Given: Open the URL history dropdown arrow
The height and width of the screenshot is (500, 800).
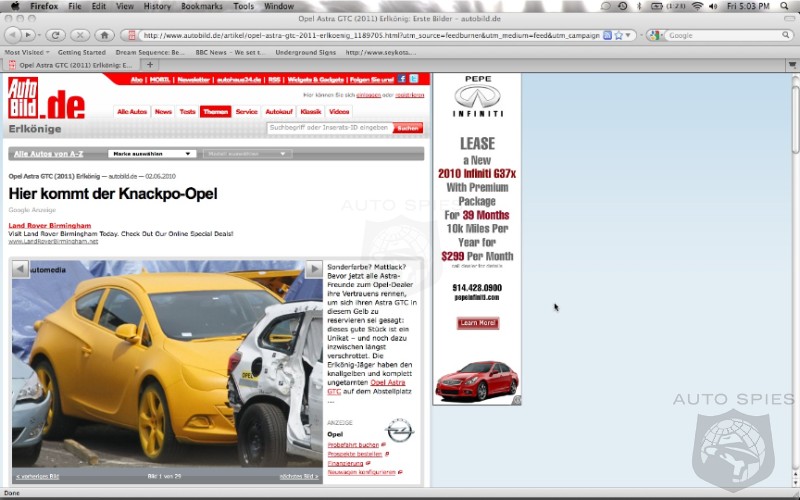Looking at the screenshot, I should [629, 35].
